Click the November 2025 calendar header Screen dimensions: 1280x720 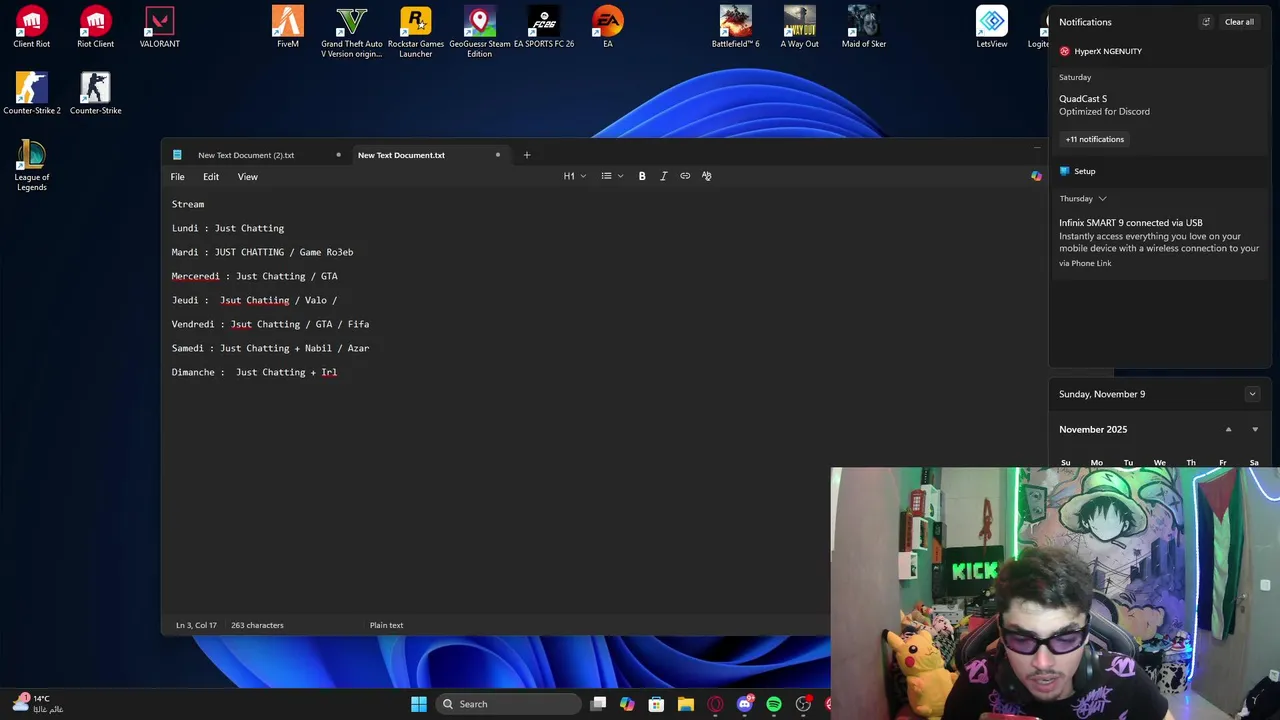1093,429
